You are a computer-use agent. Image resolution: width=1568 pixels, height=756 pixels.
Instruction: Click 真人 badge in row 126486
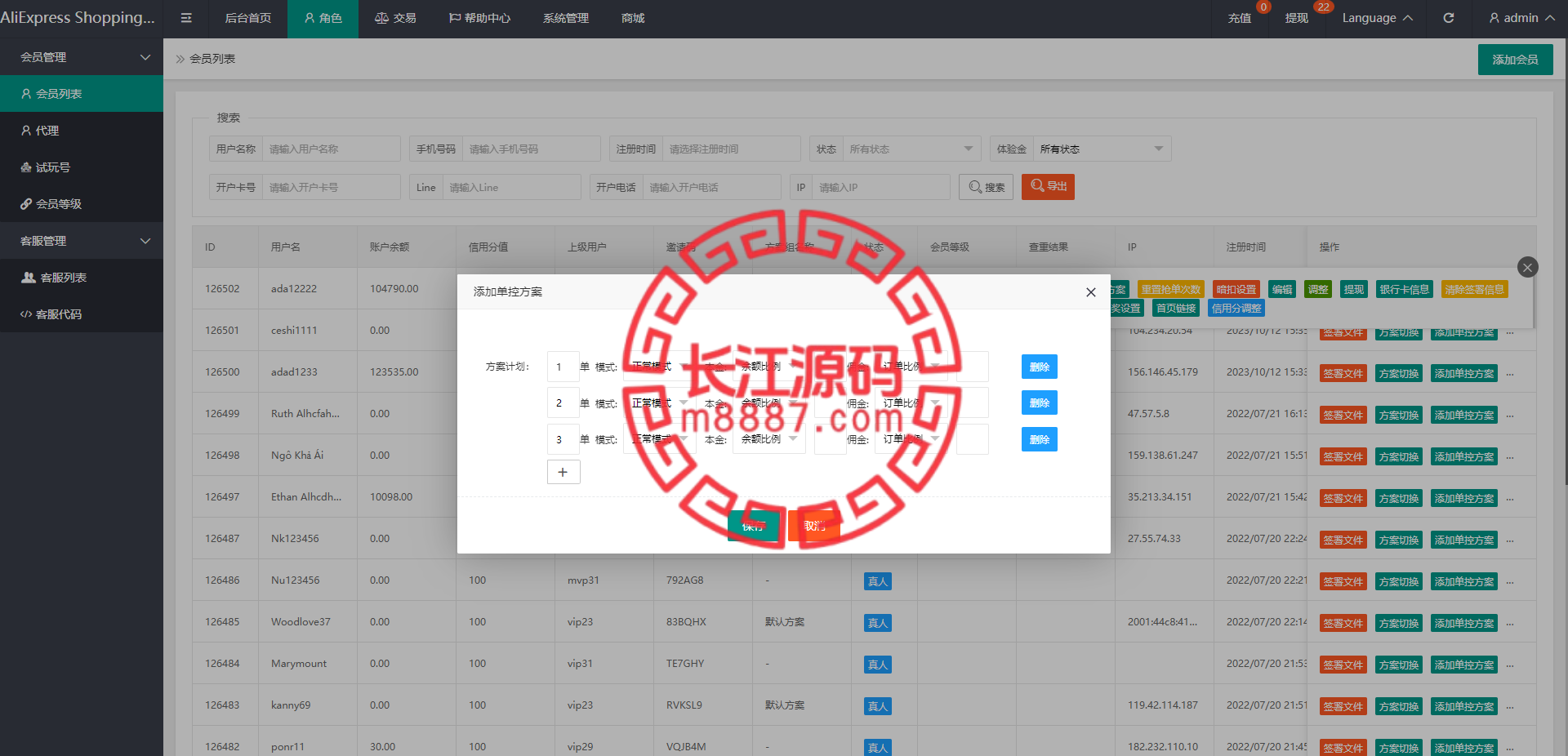(877, 581)
